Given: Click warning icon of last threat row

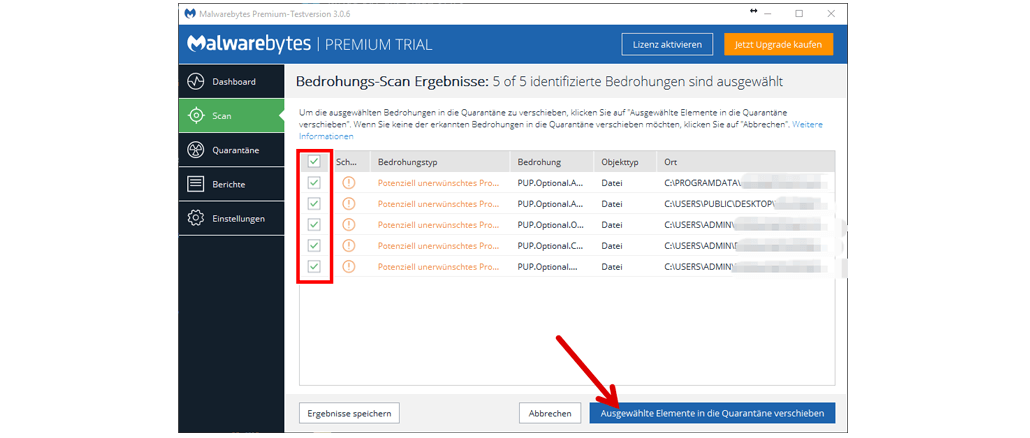Looking at the screenshot, I should click(349, 267).
